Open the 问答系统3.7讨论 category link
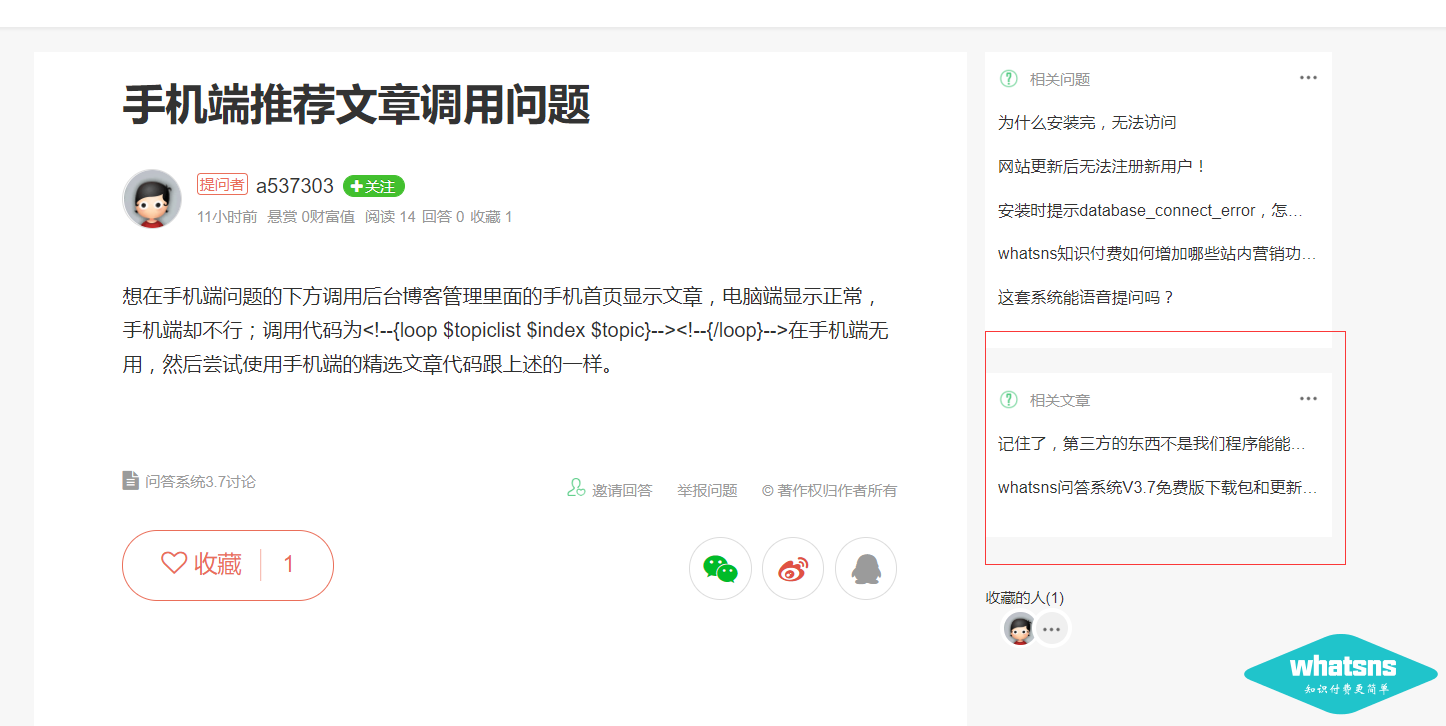 click(200, 482)
